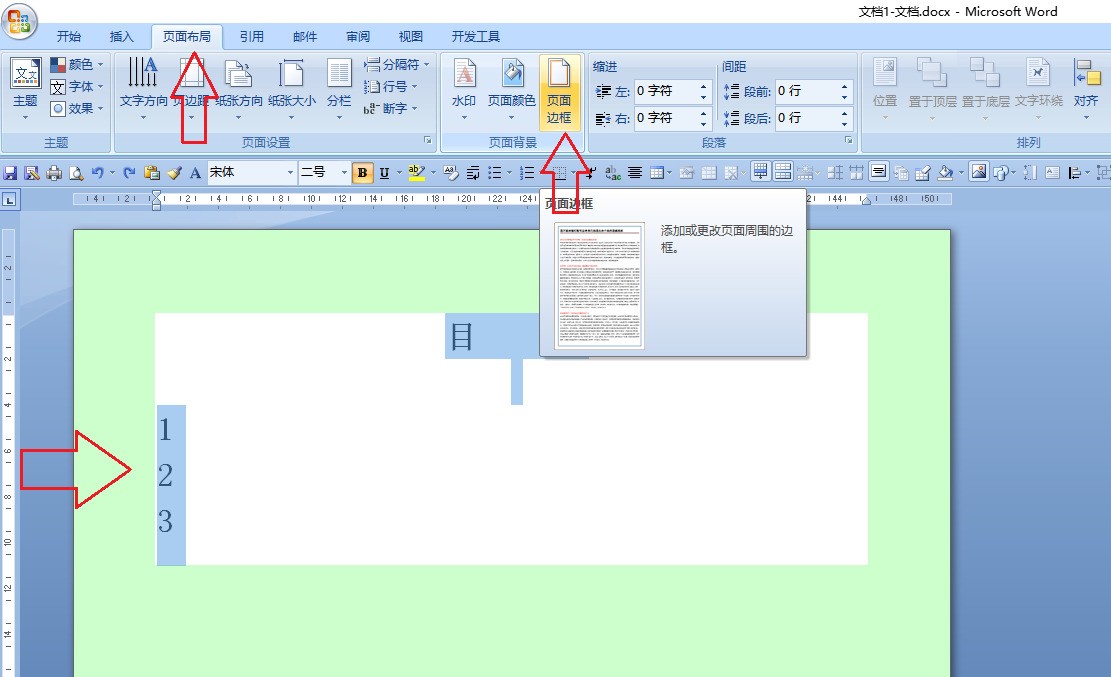Open the 字体 theme fonts dropdown

coord(77,86)
